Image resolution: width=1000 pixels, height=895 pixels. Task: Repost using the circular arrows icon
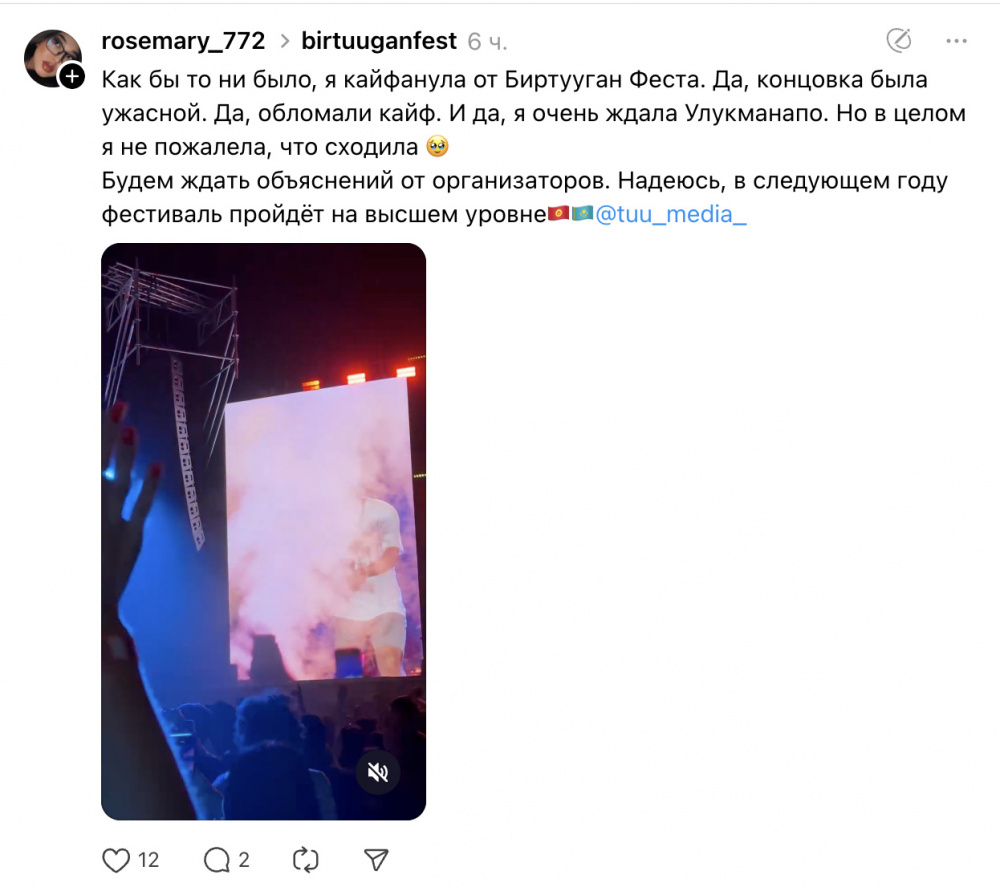tap(305, 860)
